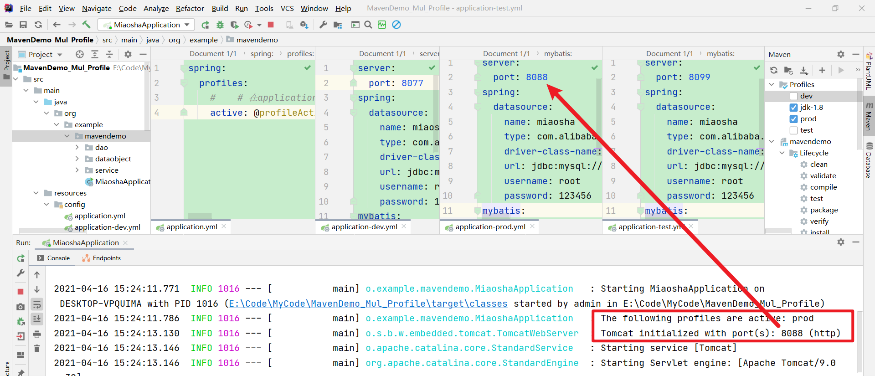Image resolution: width=875 pixels, height=376 pixels.
Task: Open the MiaoshaApplication run configuration dropdown
Action: pyautogui.click(x=146, y=25)
